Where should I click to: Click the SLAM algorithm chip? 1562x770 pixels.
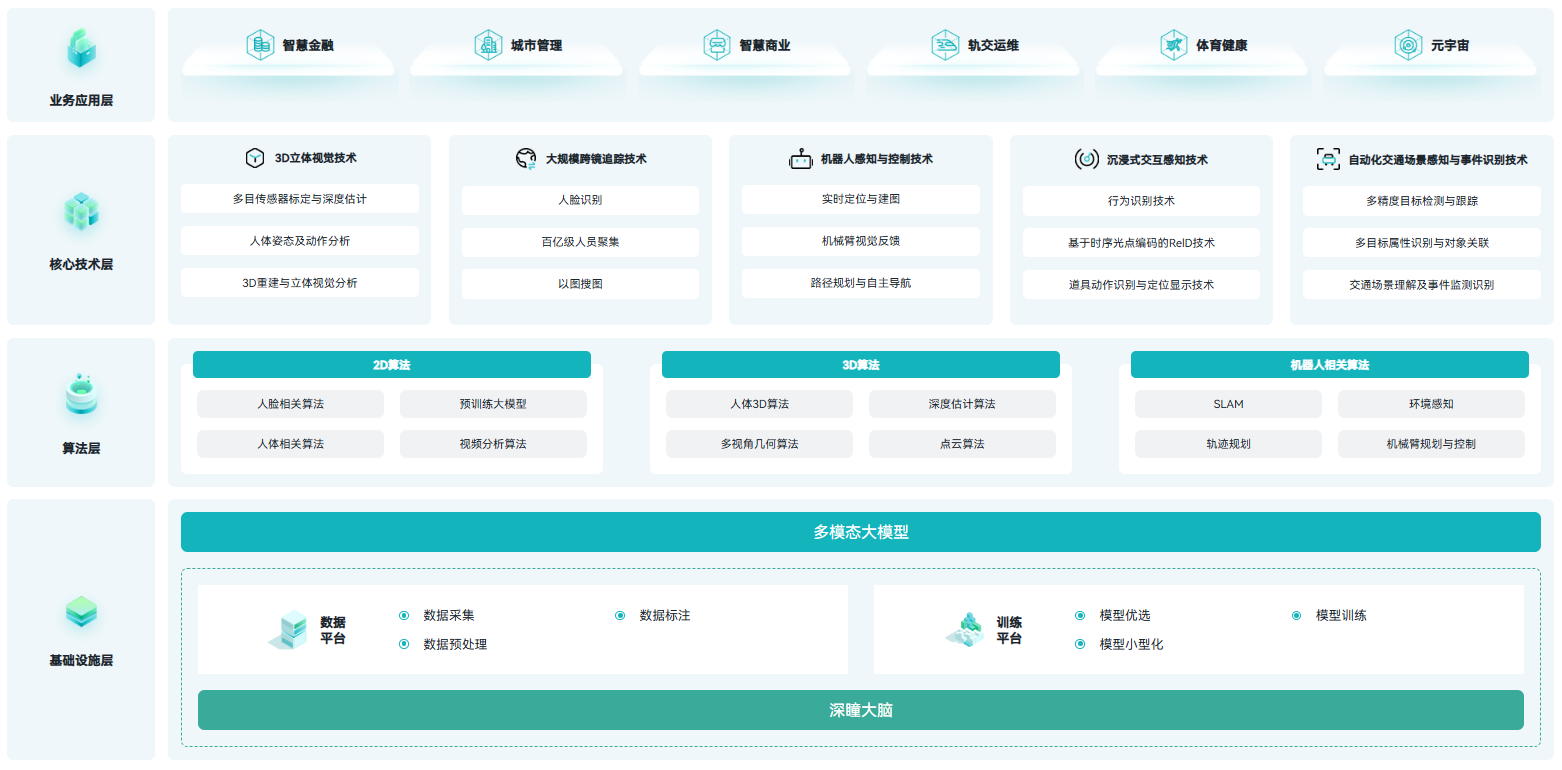click(x=1228, y=404)
